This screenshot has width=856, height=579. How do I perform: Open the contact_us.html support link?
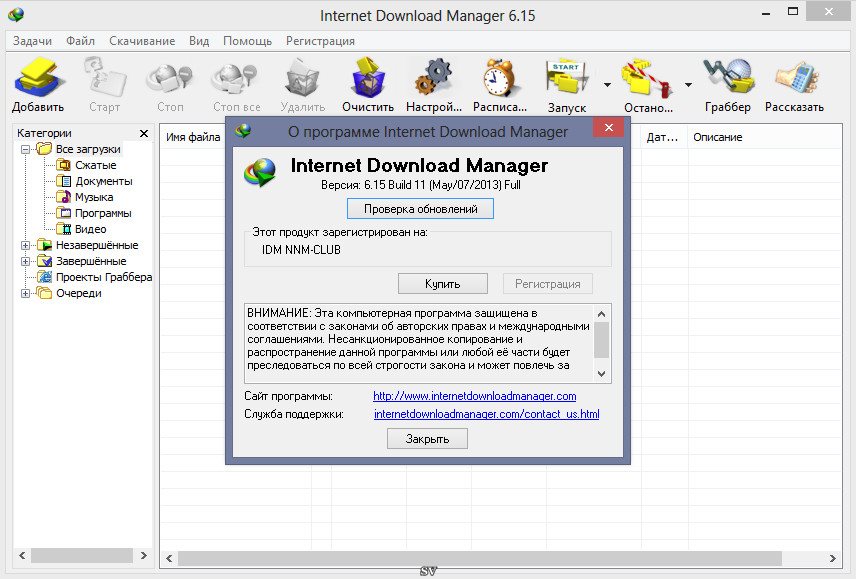pyautogui.click(x=486, y=414)
